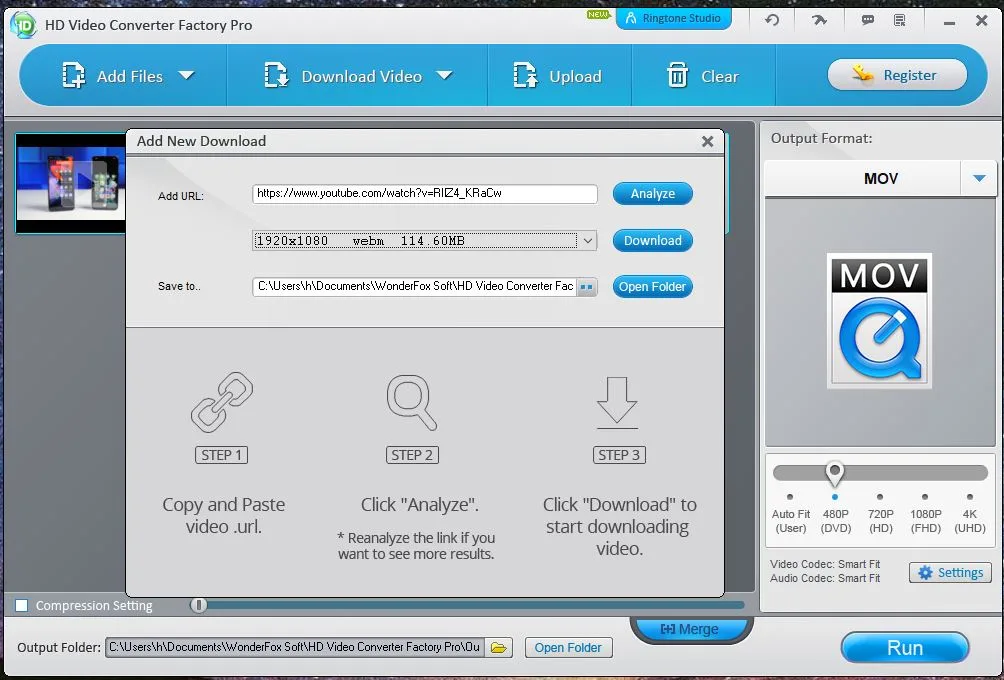Click the Step 1 chain link icon

coord(222,402)
